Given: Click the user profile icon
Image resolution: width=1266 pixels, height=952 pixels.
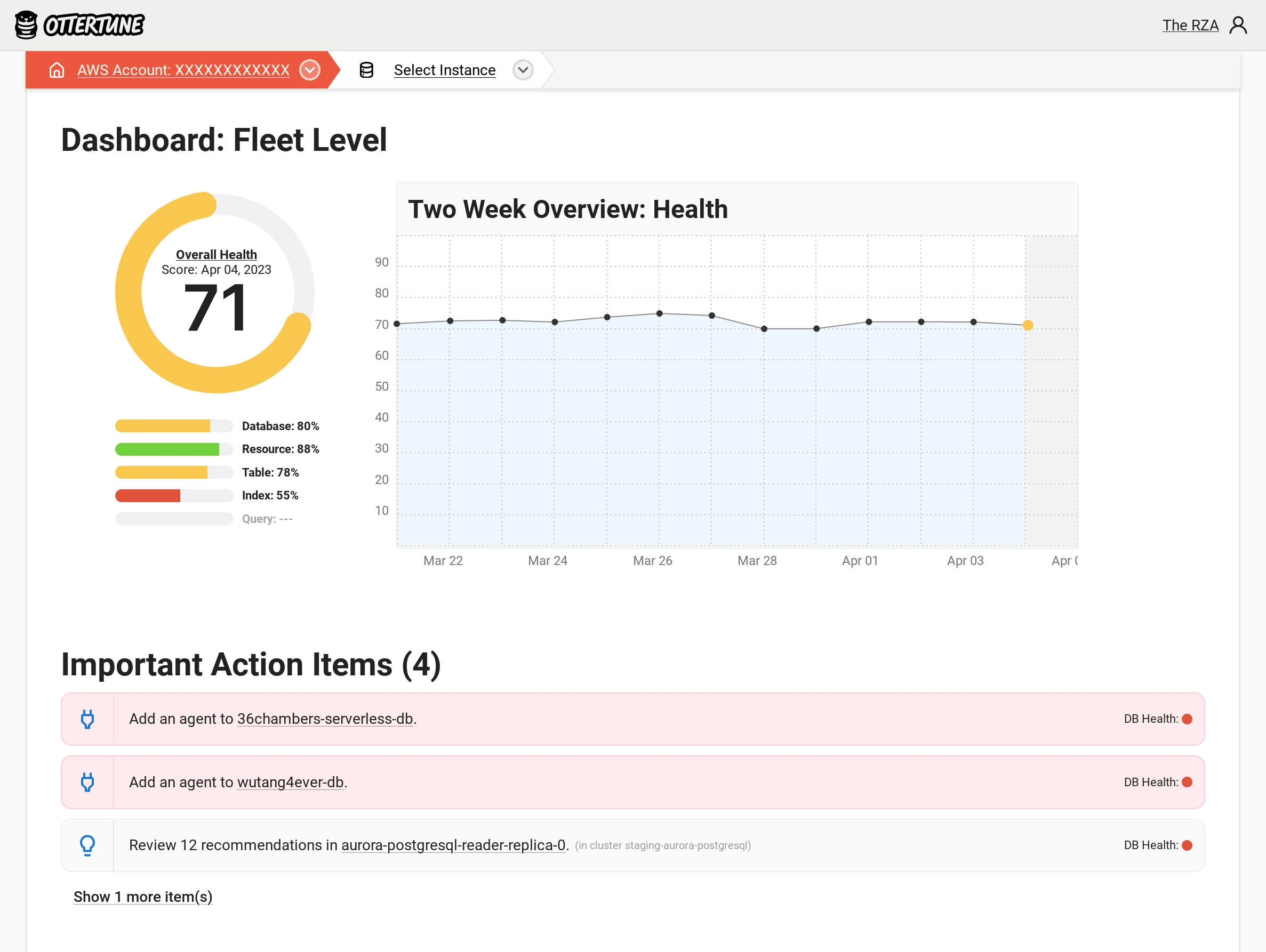Looking at the screenshot, I should (x=1238, y=25).
